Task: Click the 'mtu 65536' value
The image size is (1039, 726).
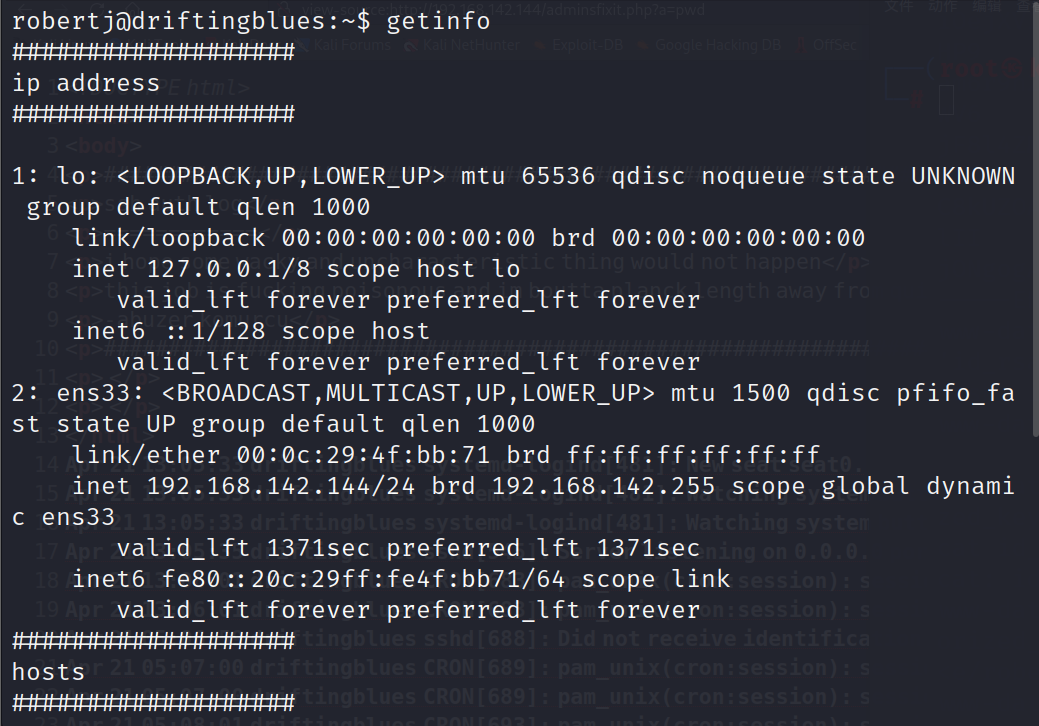Action: (528, 176)
